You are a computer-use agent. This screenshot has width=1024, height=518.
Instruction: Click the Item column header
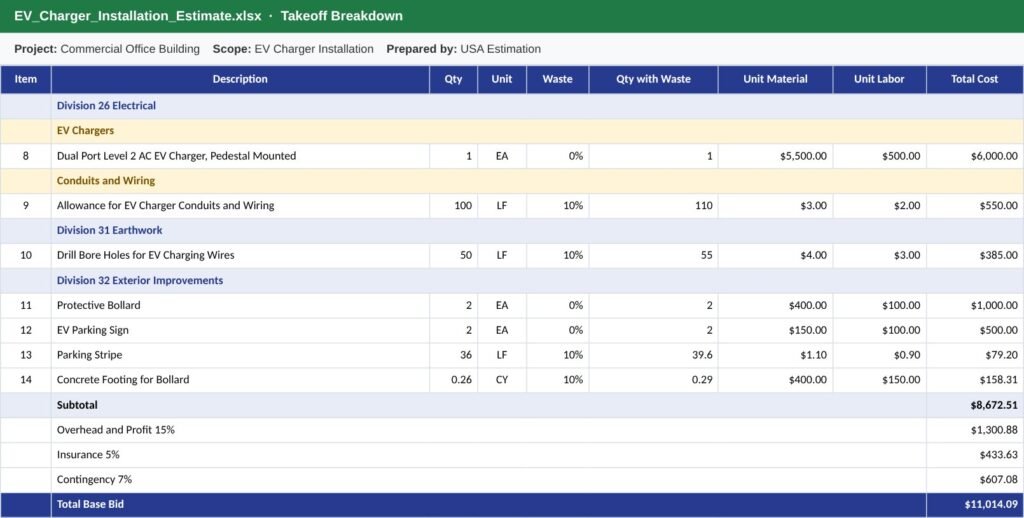click(x=25, y=79)
